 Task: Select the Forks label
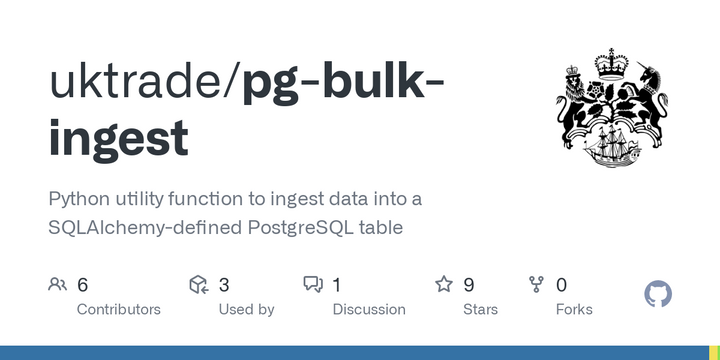click(574, 309)
